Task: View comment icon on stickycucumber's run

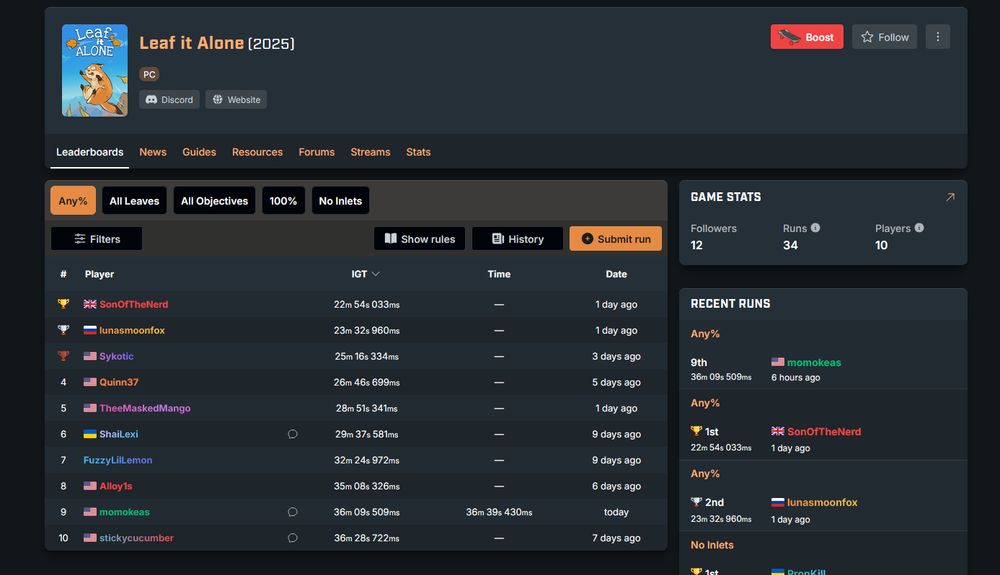Action: point(293,538)
